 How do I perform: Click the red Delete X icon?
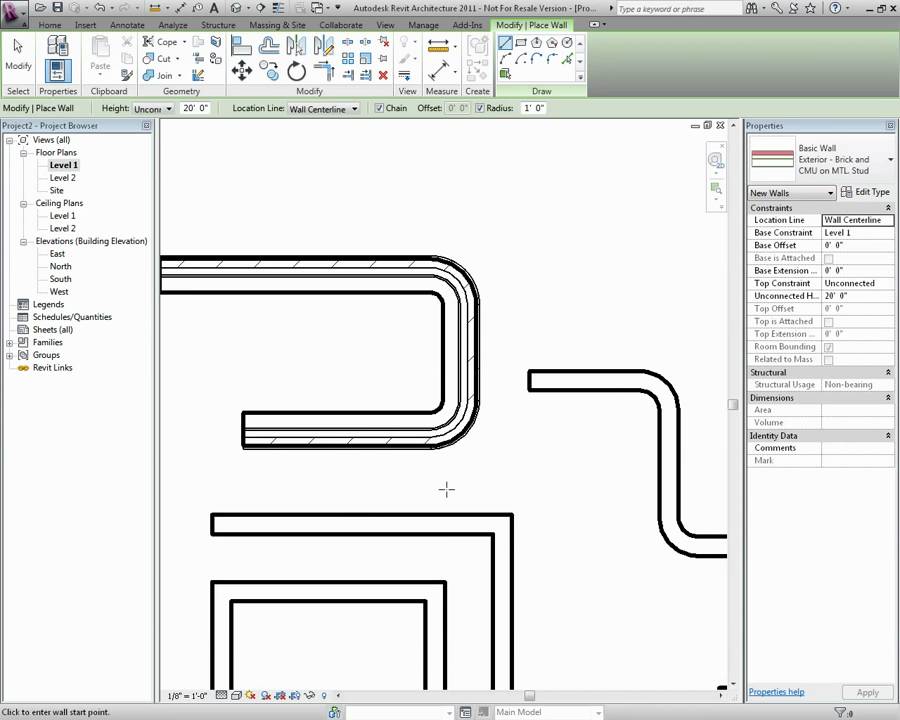(x=383, y=75)
